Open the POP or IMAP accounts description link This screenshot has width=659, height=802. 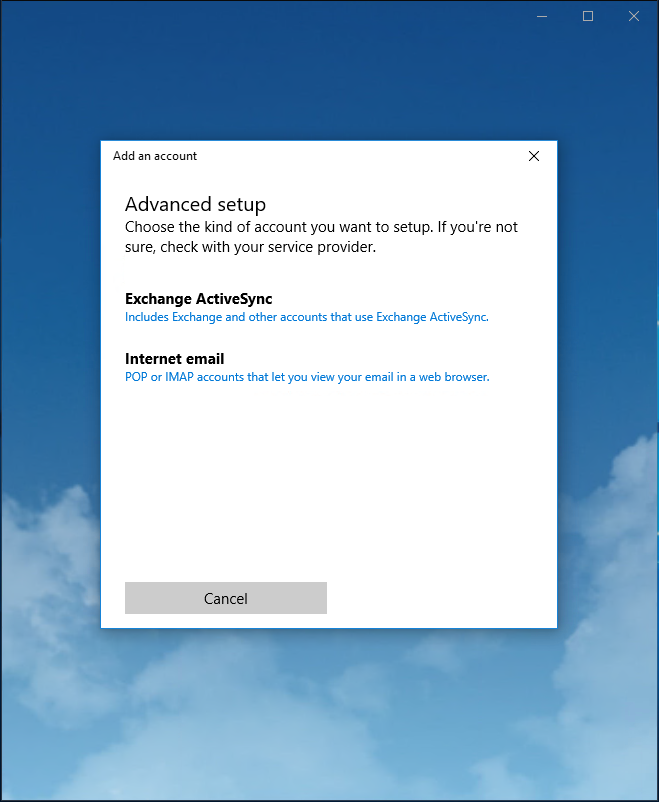307,377
